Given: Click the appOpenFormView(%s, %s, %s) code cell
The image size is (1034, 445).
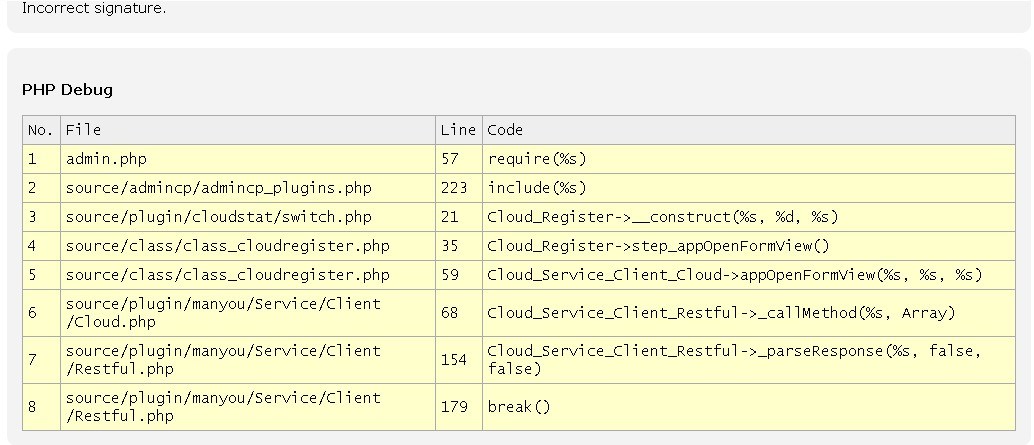Looking at the screenshot, I should click(734, 275).
